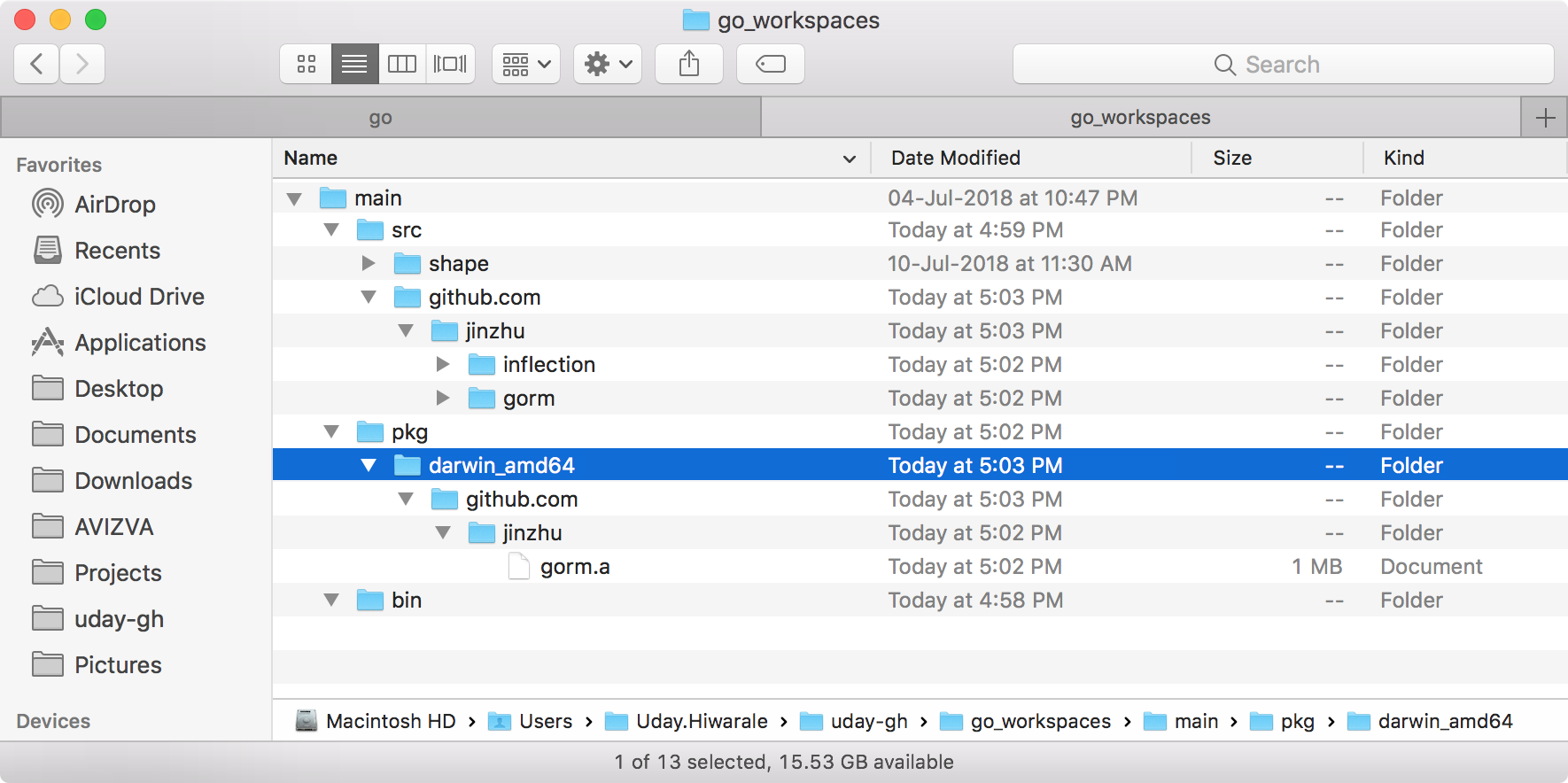Collapse 'jinzhu' folder under pkg
The height and width of the screenshot is (783, 1568).
(443, 533)
